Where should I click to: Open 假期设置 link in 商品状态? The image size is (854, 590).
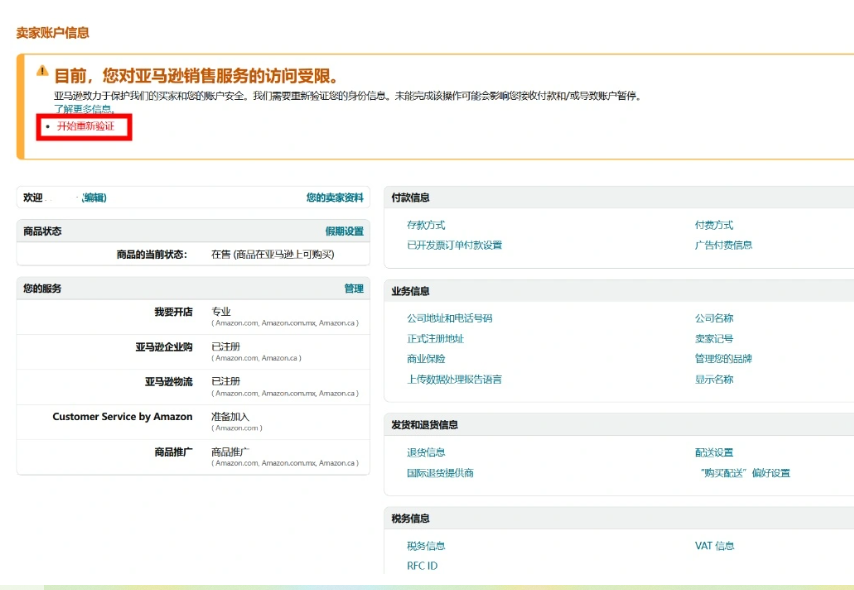click(344, 232)
